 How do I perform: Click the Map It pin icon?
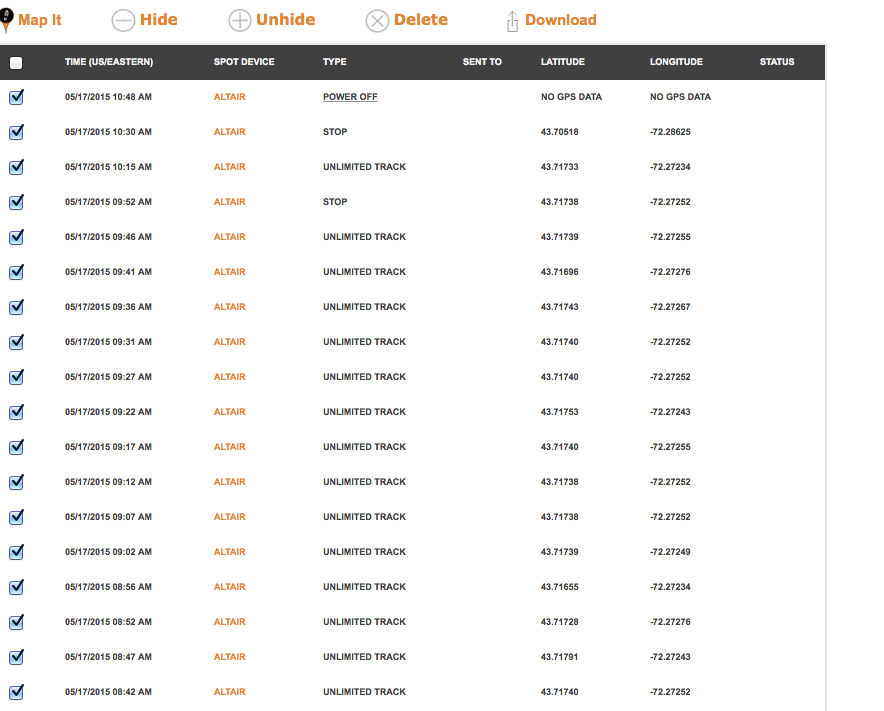point(7,20)
